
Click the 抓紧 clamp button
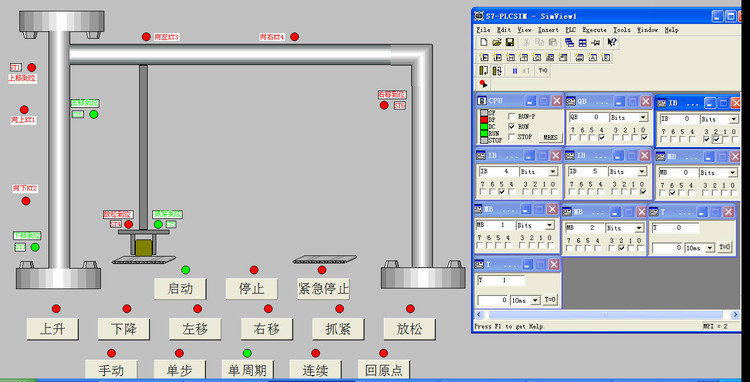pos(338,329)
